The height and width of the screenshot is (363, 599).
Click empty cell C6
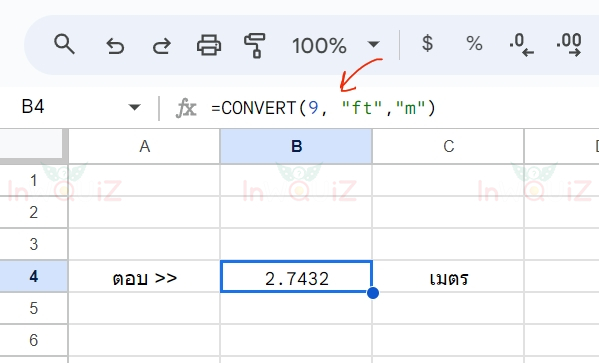[448, 340]
